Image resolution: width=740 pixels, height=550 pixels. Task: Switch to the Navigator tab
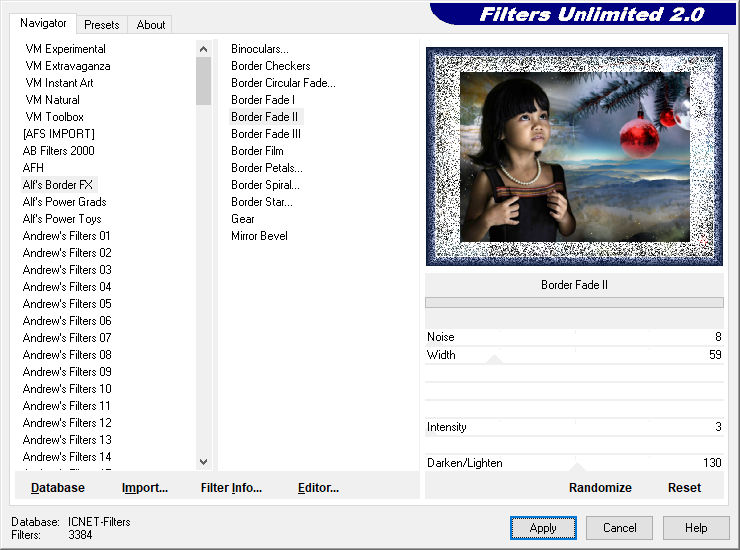(43, 23)
